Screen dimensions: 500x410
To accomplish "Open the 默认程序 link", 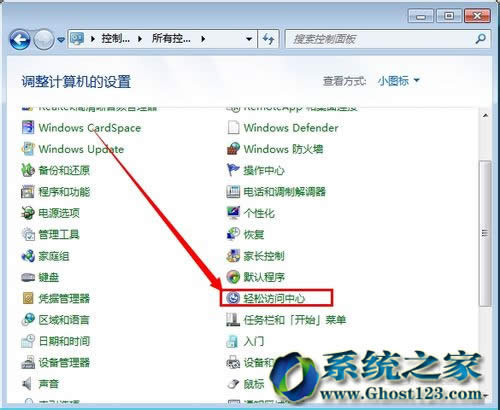I will coord(264,277).
